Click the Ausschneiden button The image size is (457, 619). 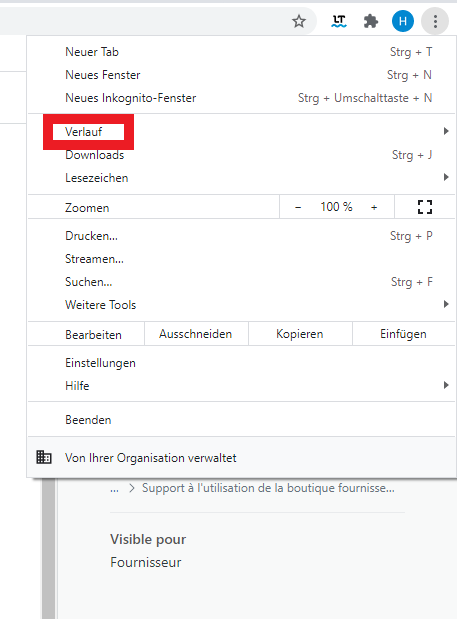coord(196,334)
